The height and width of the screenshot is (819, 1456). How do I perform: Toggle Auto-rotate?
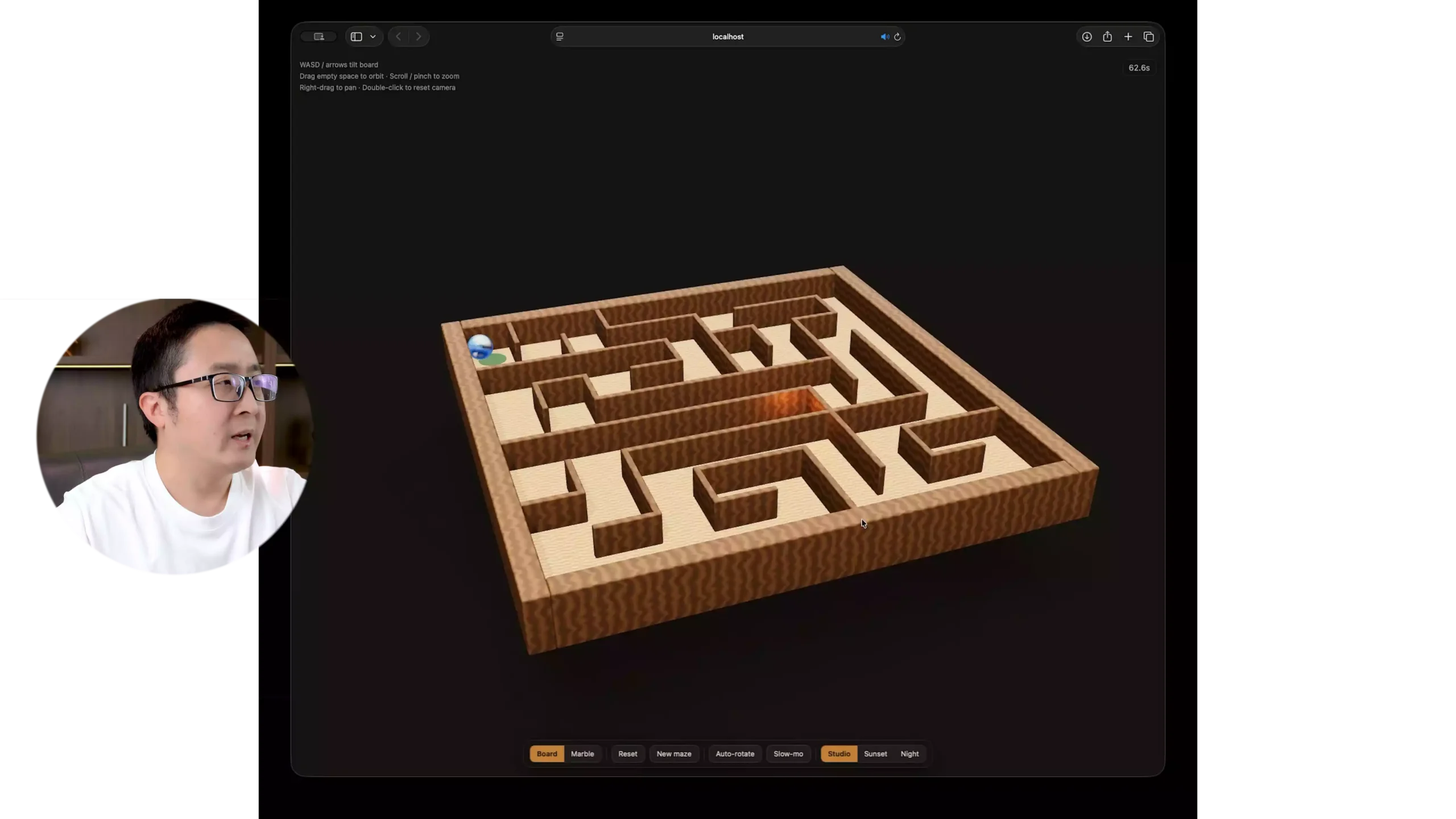(x=735, y=754)
